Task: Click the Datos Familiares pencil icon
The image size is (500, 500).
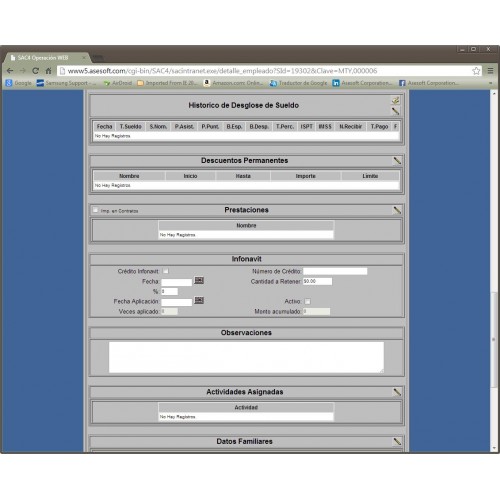Action: pos(397,441)
